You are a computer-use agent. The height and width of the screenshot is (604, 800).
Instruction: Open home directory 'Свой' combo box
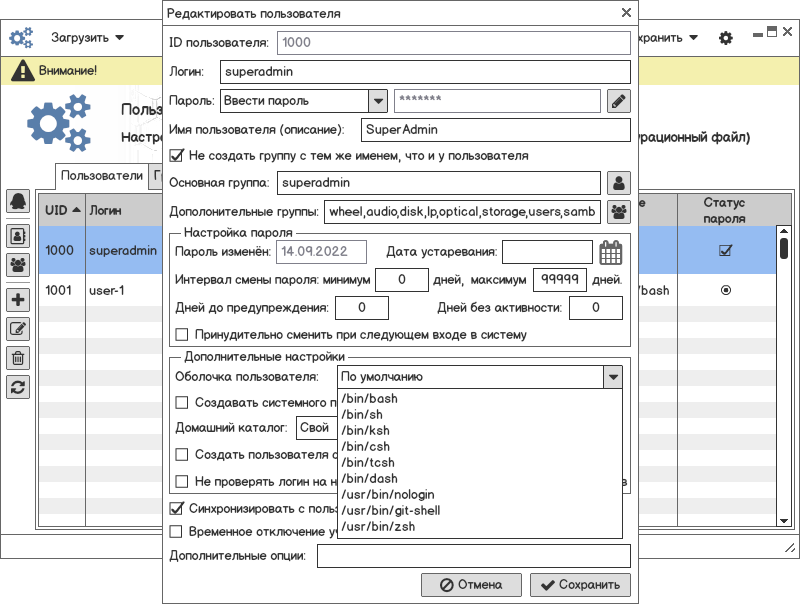(316, 427)
